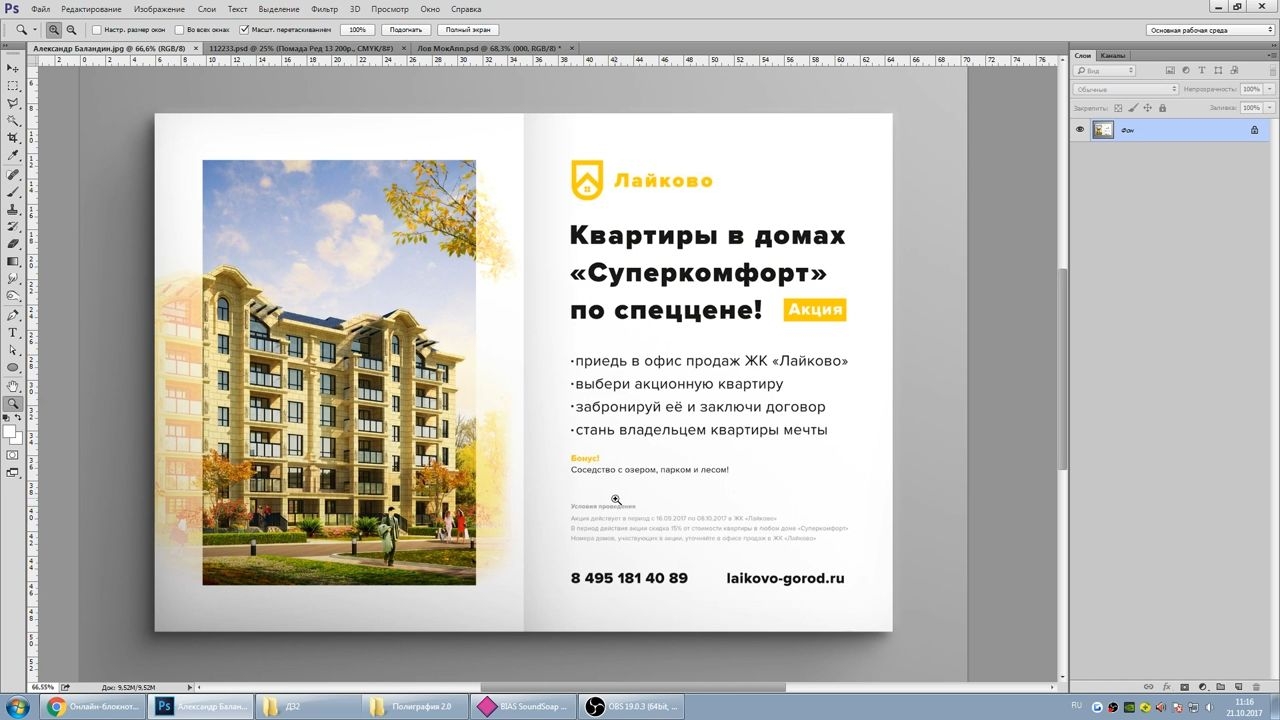Click the delete layer trash icon
The width and height of the screenshot is (1280, 720).
[1255, 687]
